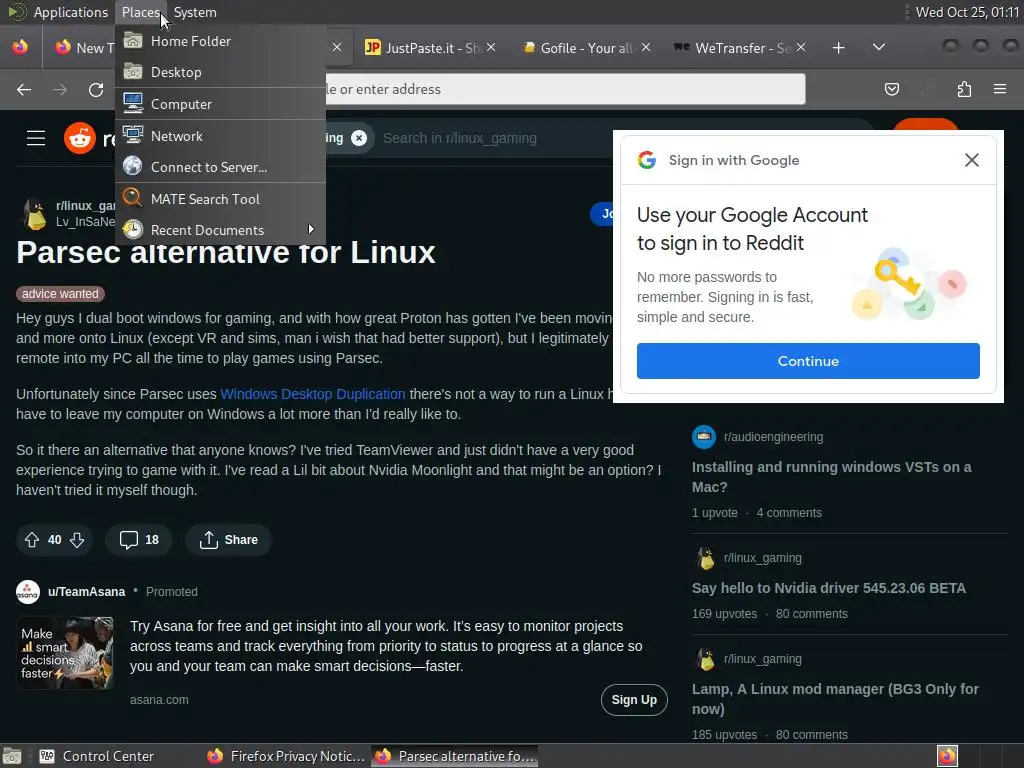1024x768 pixels.
Task: Close the Gofile tab
Action: (646, 47)
